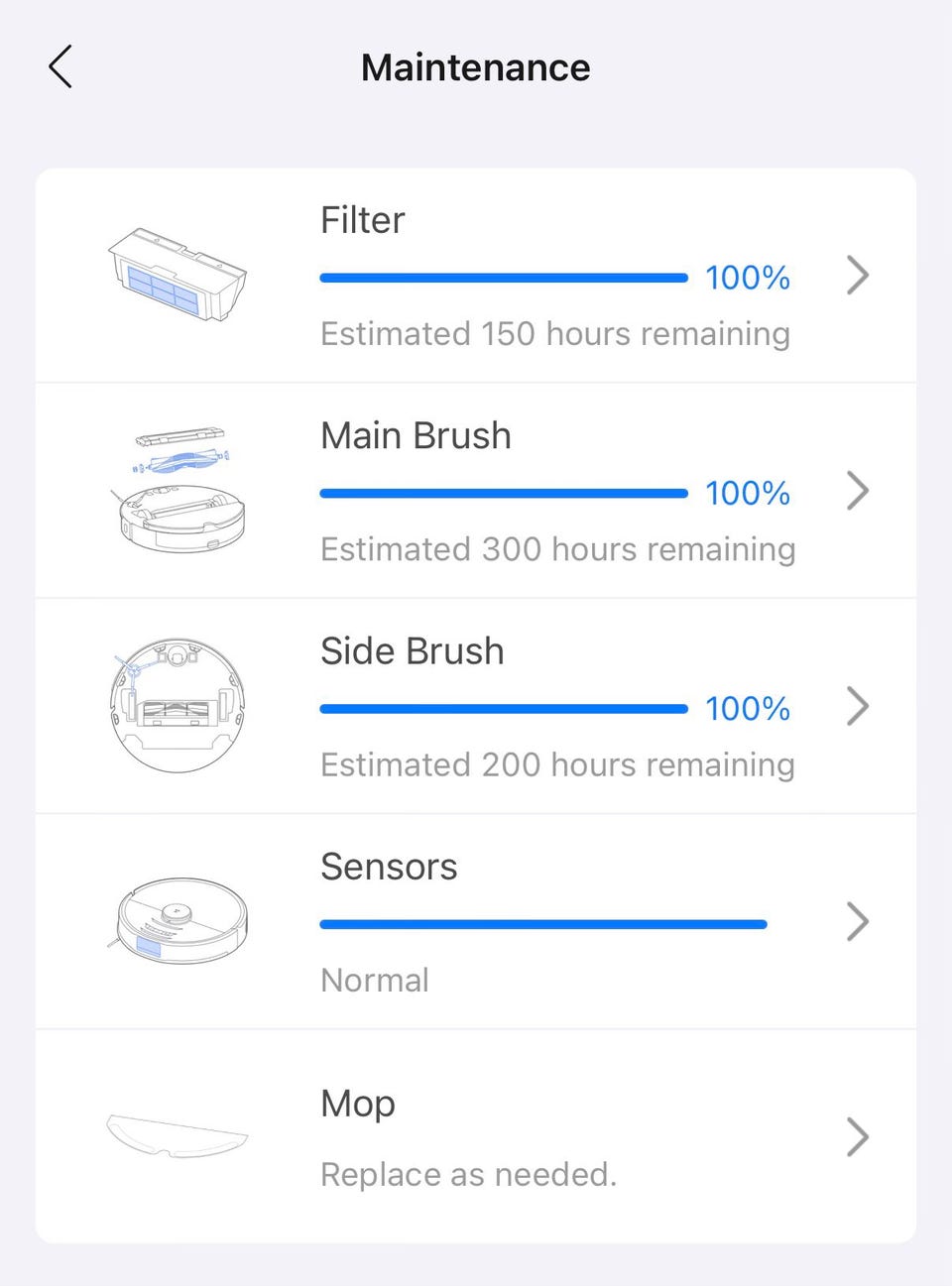
Task: Tap the Mop 'Replace as needed.' text
Action: pyautogui.click(x=468, y=1175)
